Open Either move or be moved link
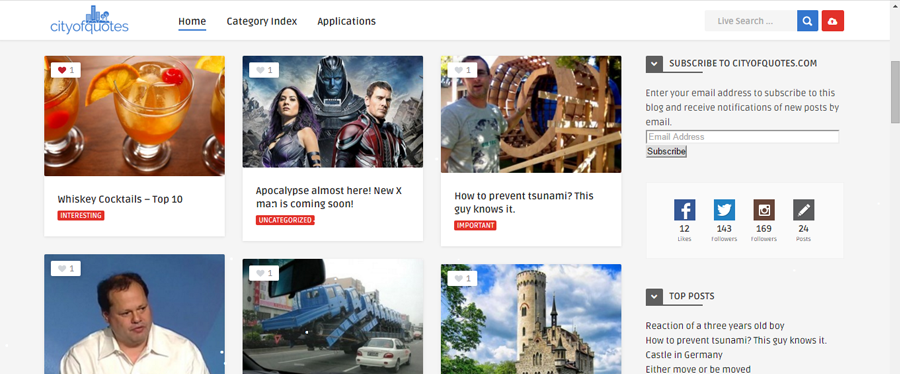 coord(698,369)
